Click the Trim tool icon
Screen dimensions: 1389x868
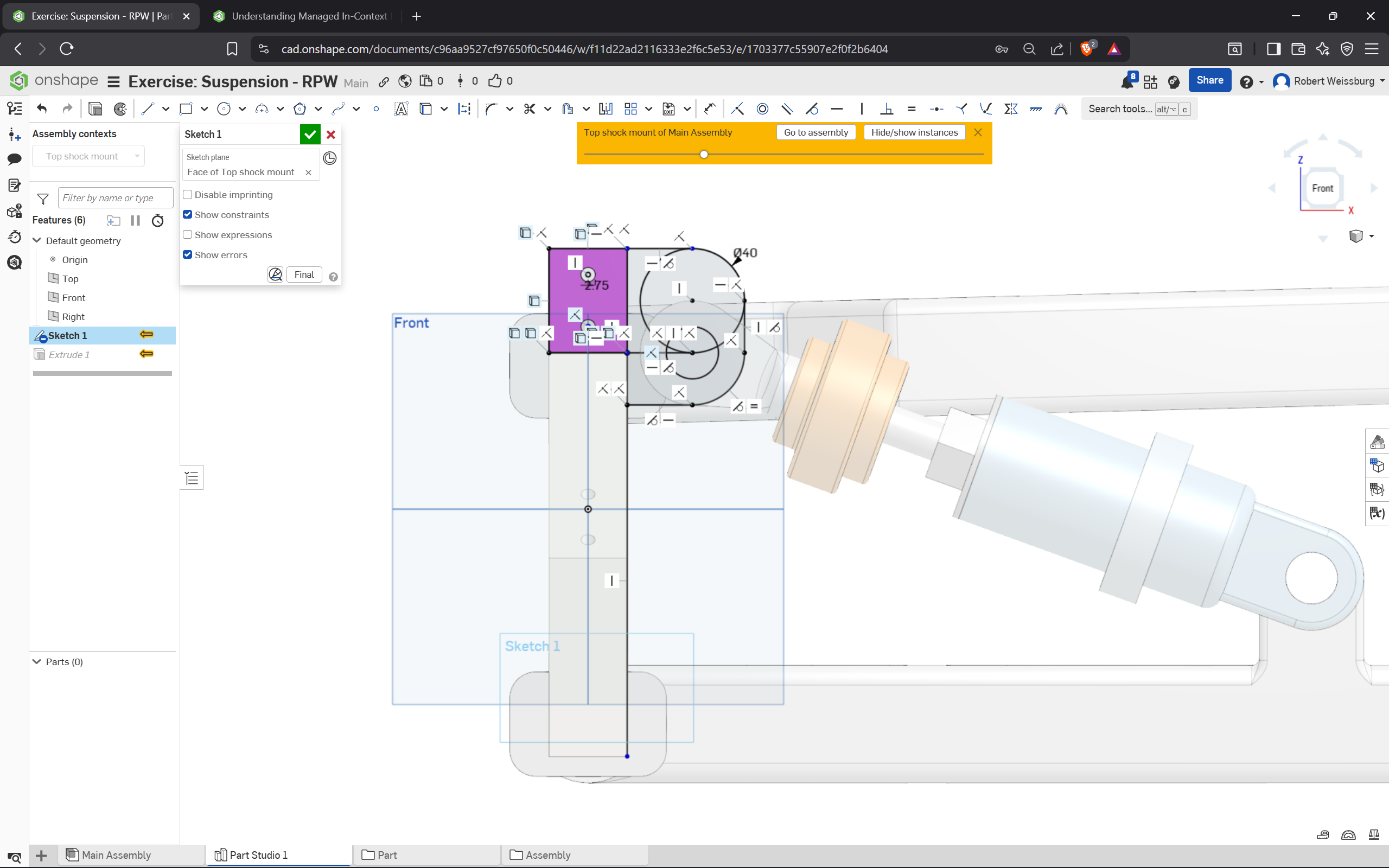coord(529,108)
